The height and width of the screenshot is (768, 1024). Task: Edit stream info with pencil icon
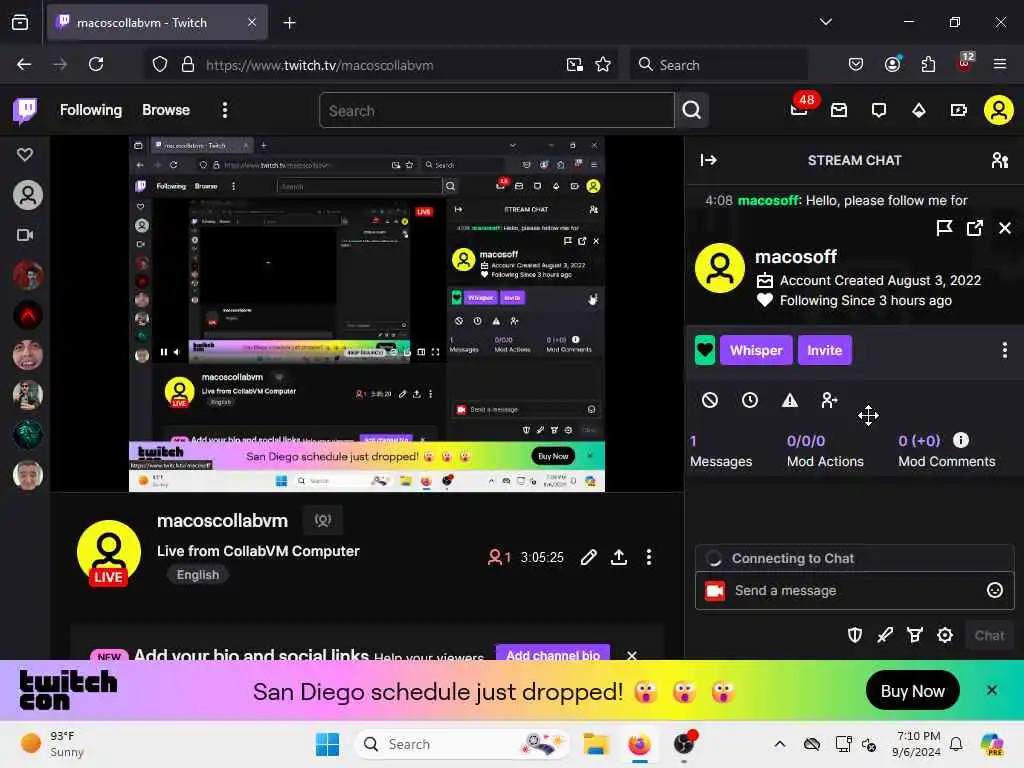tap(588, 557)
